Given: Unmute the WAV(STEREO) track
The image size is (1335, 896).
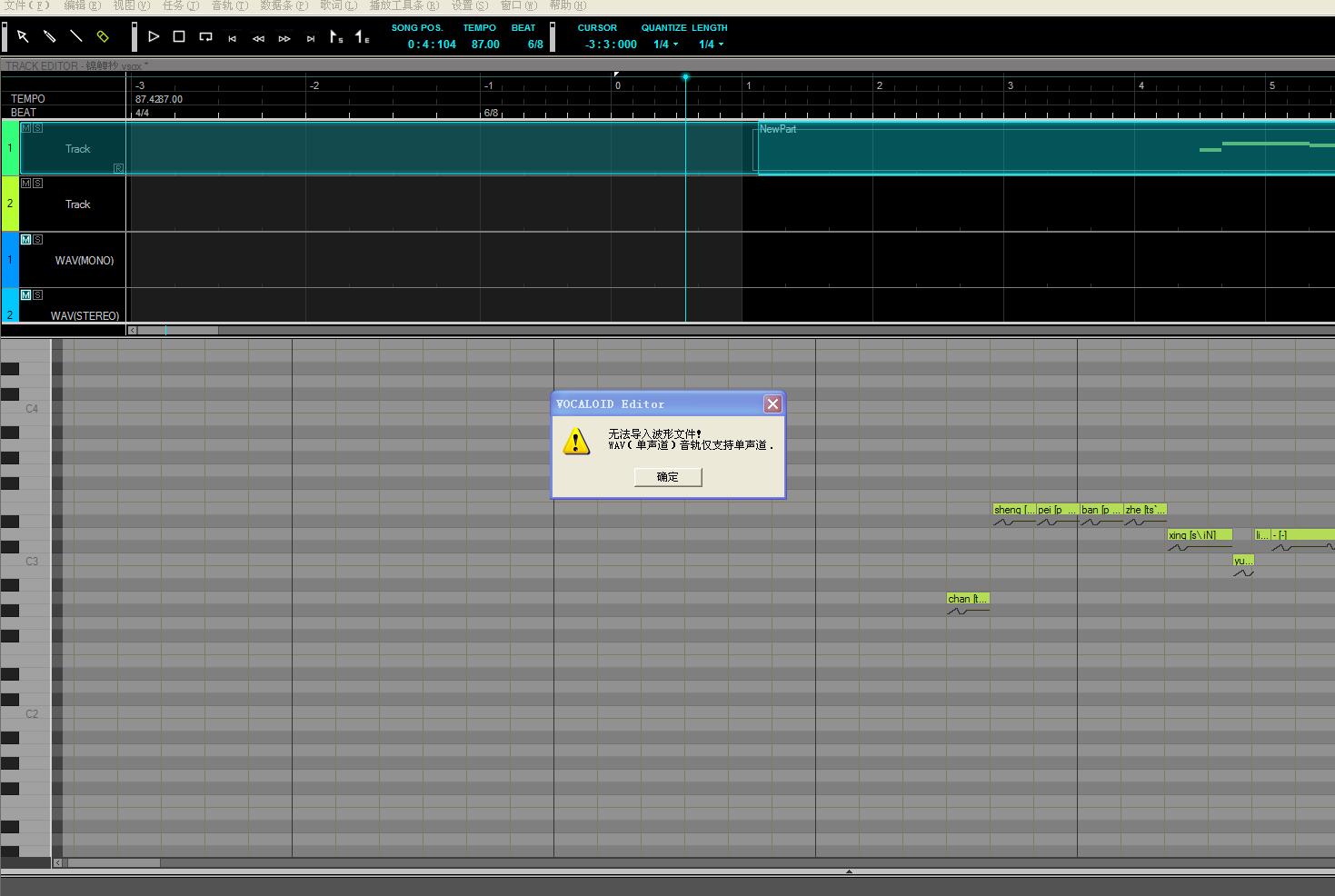Looking at the screenshot, I should (x=25, y=295).
